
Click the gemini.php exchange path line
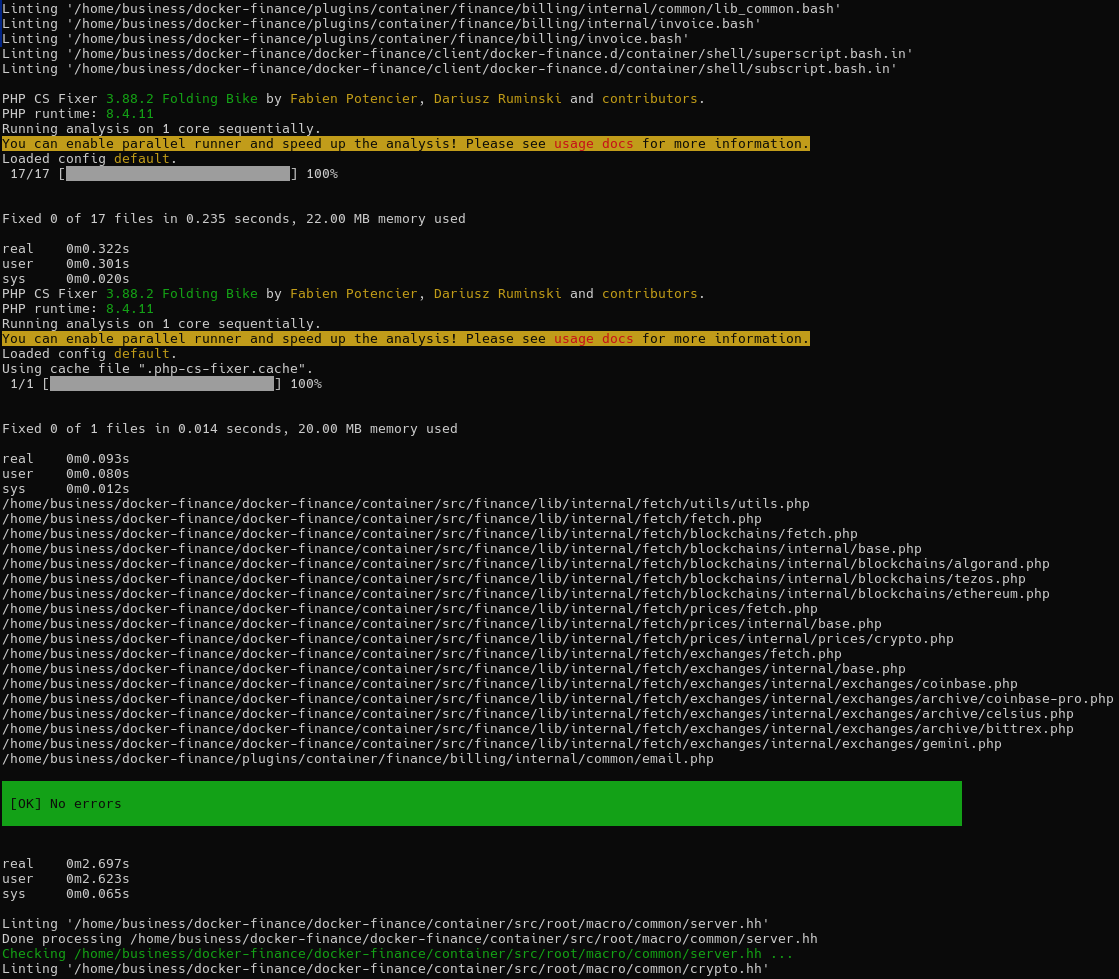tap(501, 744)
